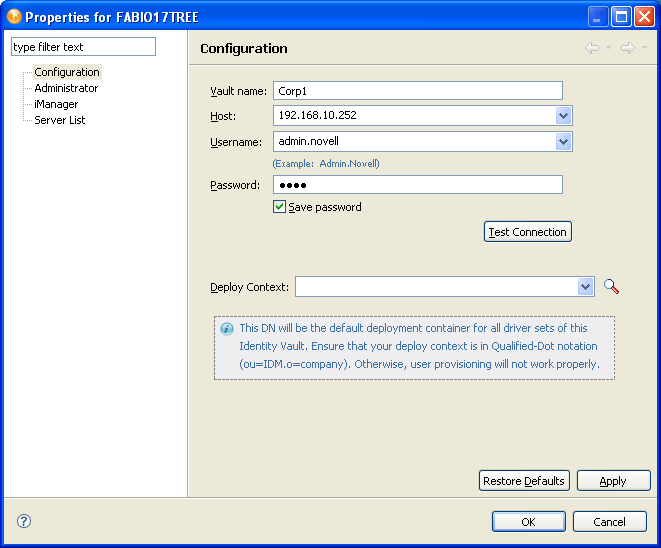
Task: Click the Apply button
Action: tap(613, 481)
